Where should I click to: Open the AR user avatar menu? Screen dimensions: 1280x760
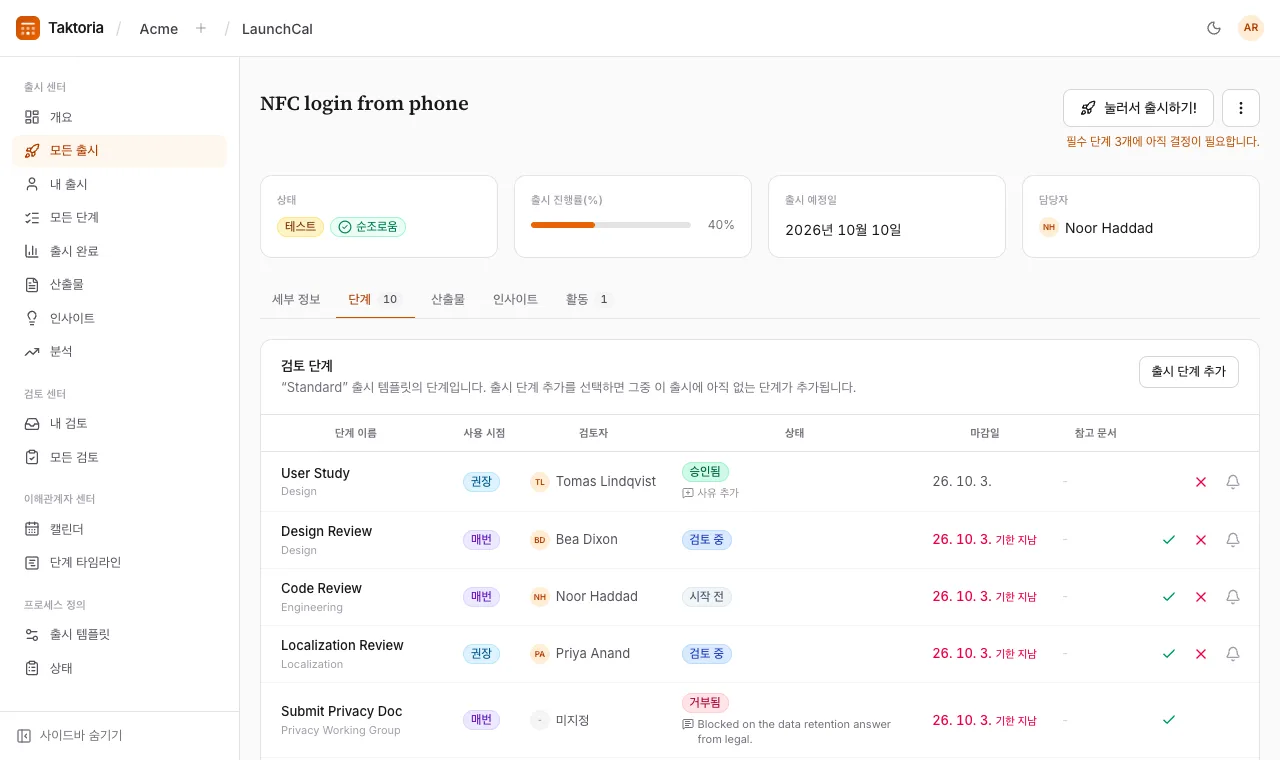coord(1251,28)
